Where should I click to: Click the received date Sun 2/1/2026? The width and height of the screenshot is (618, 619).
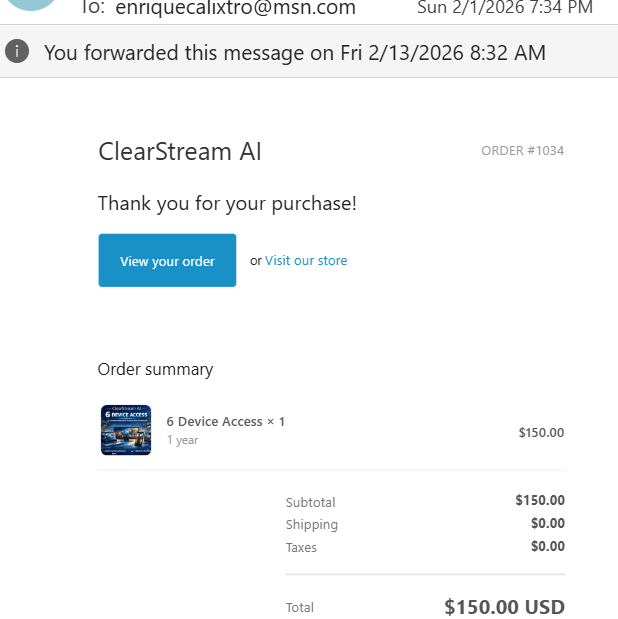(504, 8)
